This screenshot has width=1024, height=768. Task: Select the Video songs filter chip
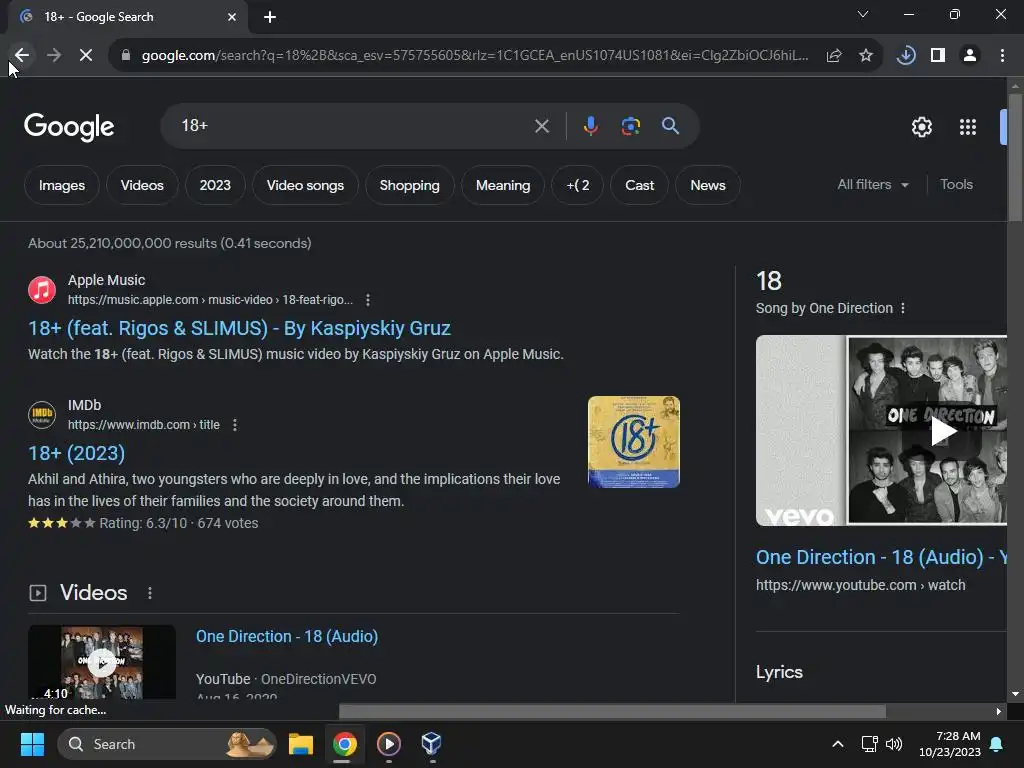coord(305,185)
